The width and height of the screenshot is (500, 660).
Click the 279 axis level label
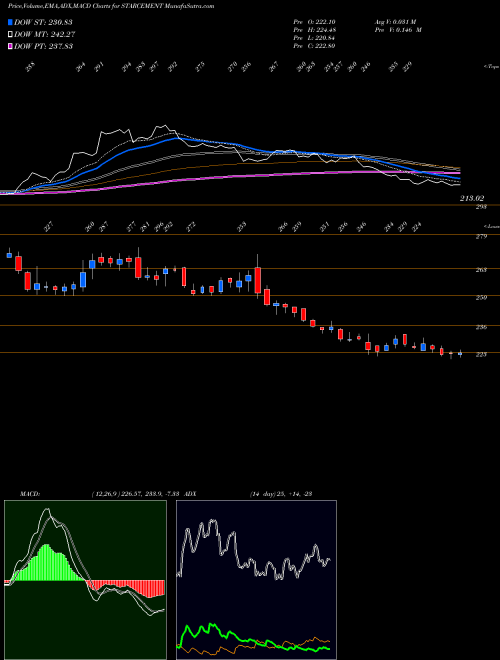[x=481, y=237]
